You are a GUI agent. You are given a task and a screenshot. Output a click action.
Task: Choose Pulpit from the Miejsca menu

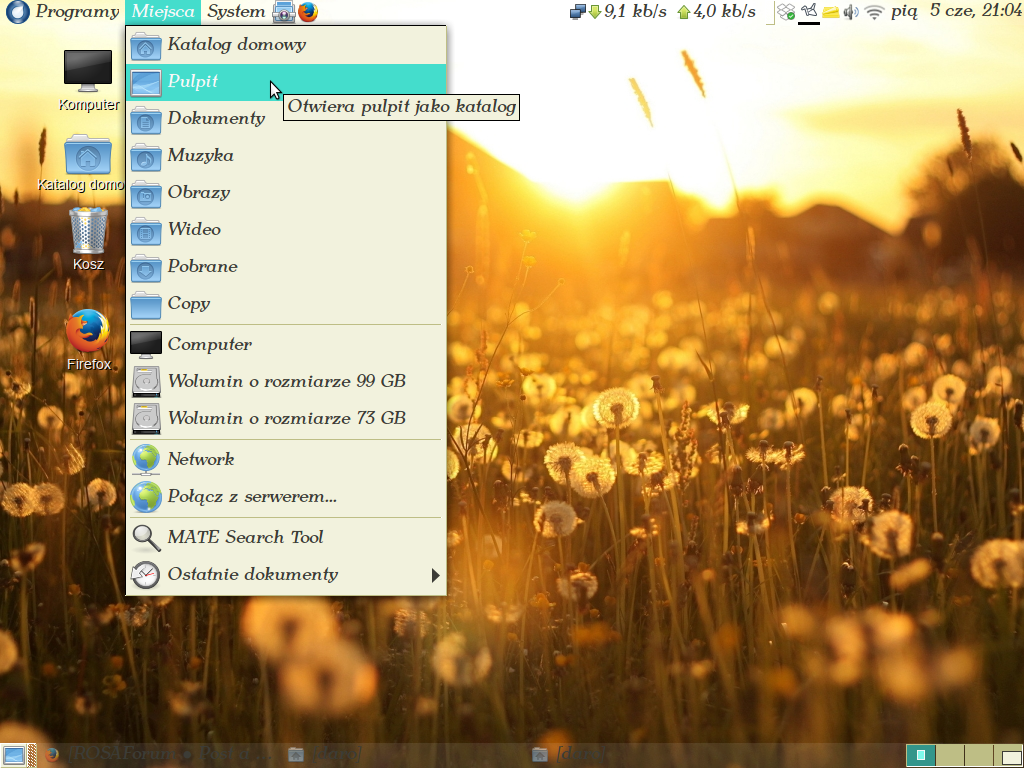pyautogui.click(x=193, y=82)
